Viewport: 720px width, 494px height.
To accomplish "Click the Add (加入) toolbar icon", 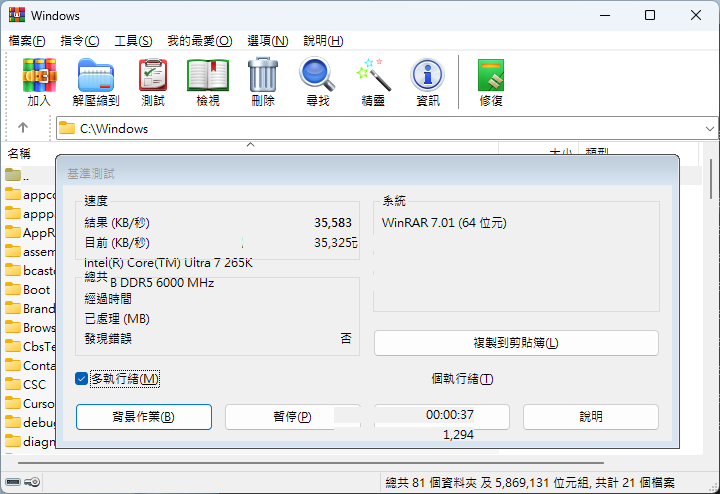I will tap(39, 82).
